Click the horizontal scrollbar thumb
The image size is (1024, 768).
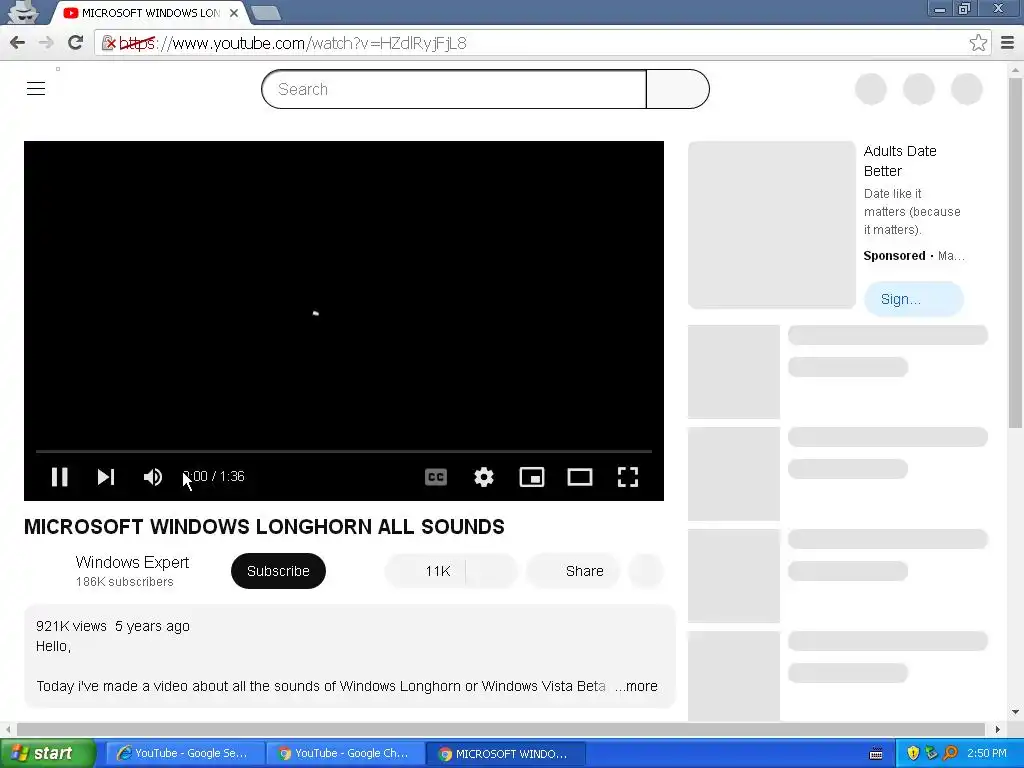click(x=500, y=729)
